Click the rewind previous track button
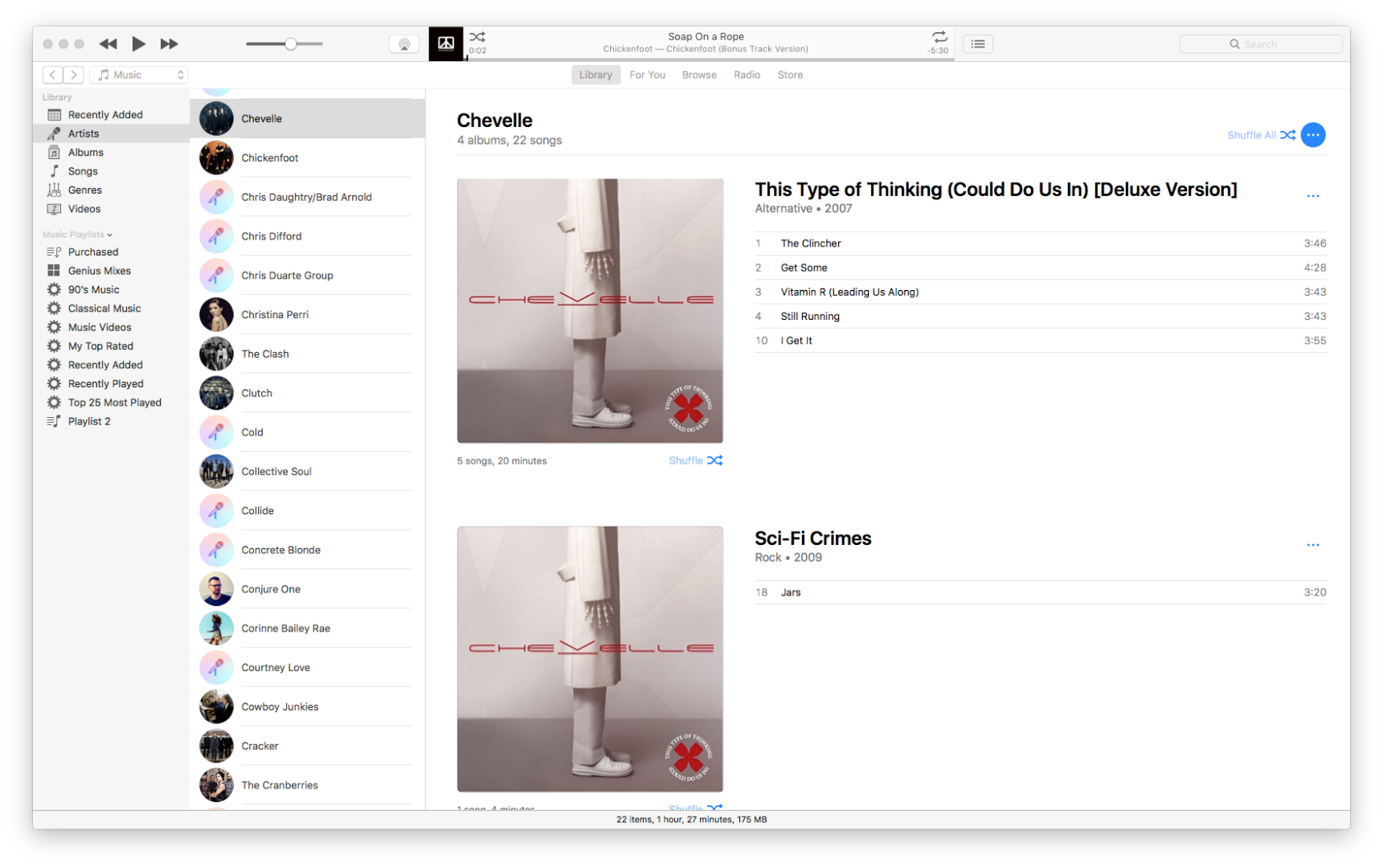 (x=108, y=44)
